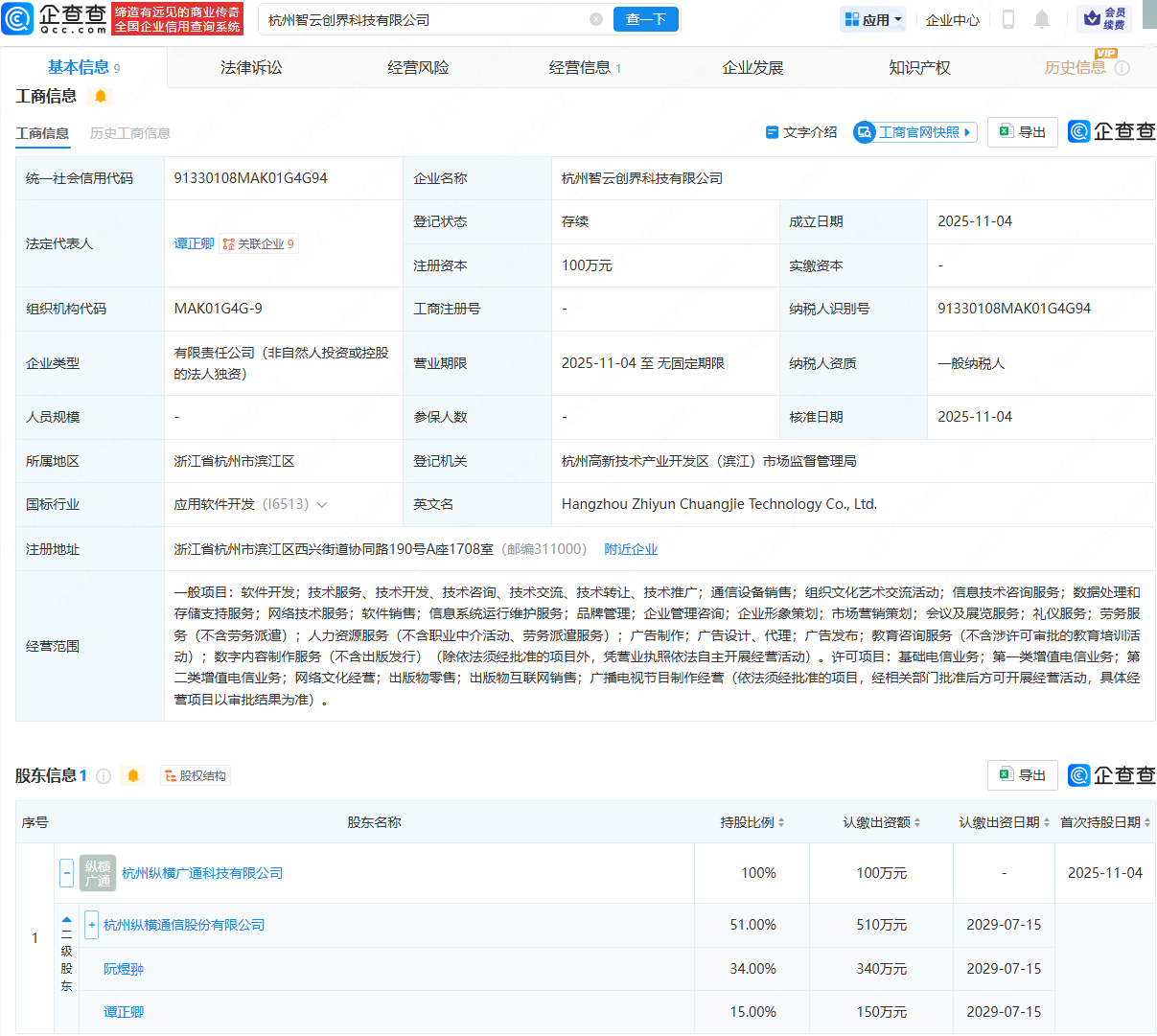Export business registration info via 导出

coord(1022,132)
